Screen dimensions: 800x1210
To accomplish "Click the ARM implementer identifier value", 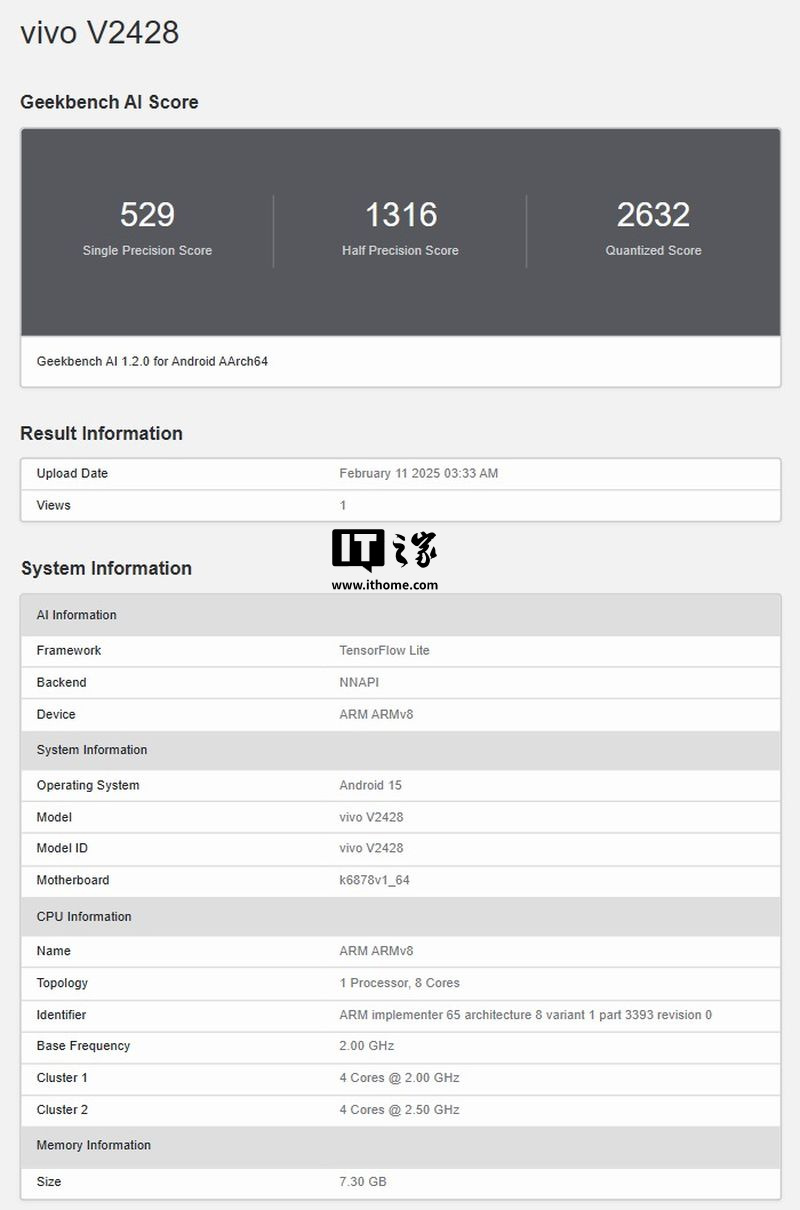I will [525, 1014].
